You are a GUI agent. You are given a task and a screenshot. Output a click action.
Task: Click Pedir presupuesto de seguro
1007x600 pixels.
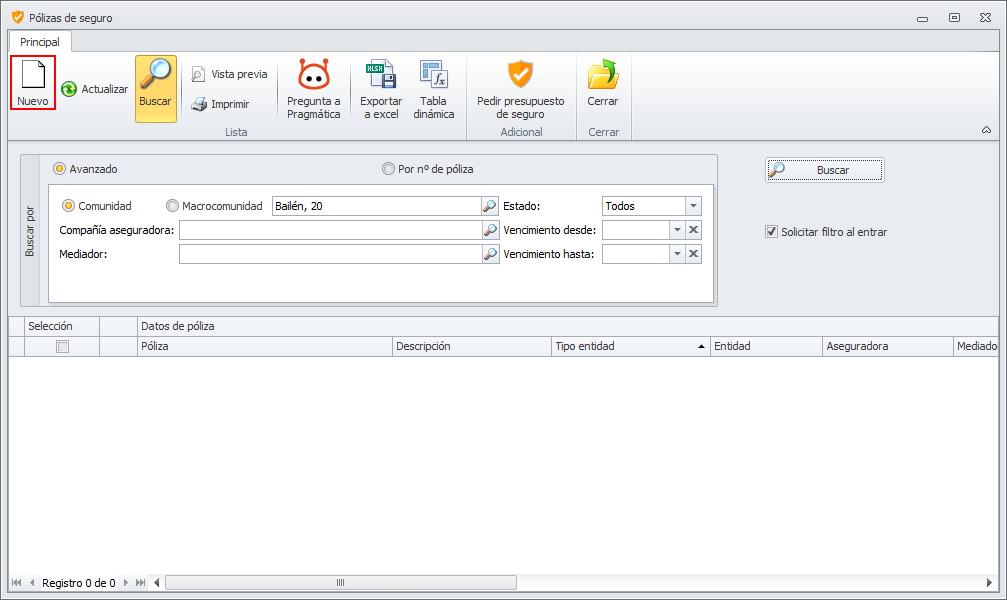pyautogui.click(x=520, y=89)
